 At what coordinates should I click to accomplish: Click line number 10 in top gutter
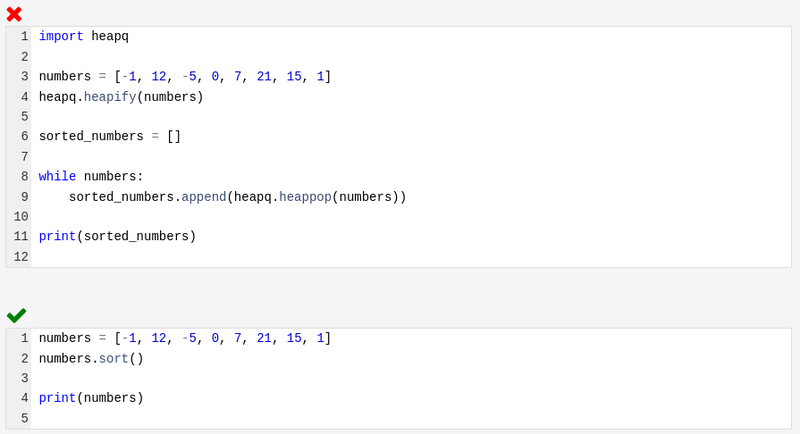pos(21,217)
